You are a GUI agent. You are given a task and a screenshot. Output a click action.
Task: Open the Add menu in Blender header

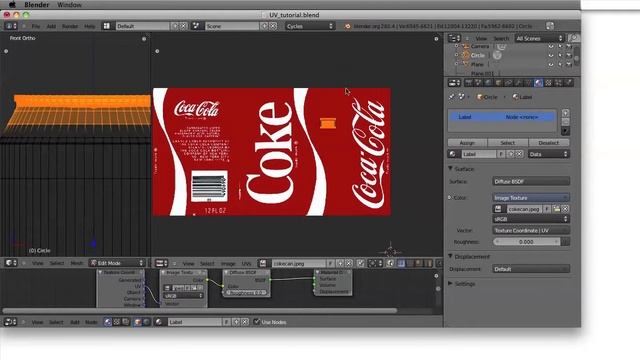coord(51,26)
